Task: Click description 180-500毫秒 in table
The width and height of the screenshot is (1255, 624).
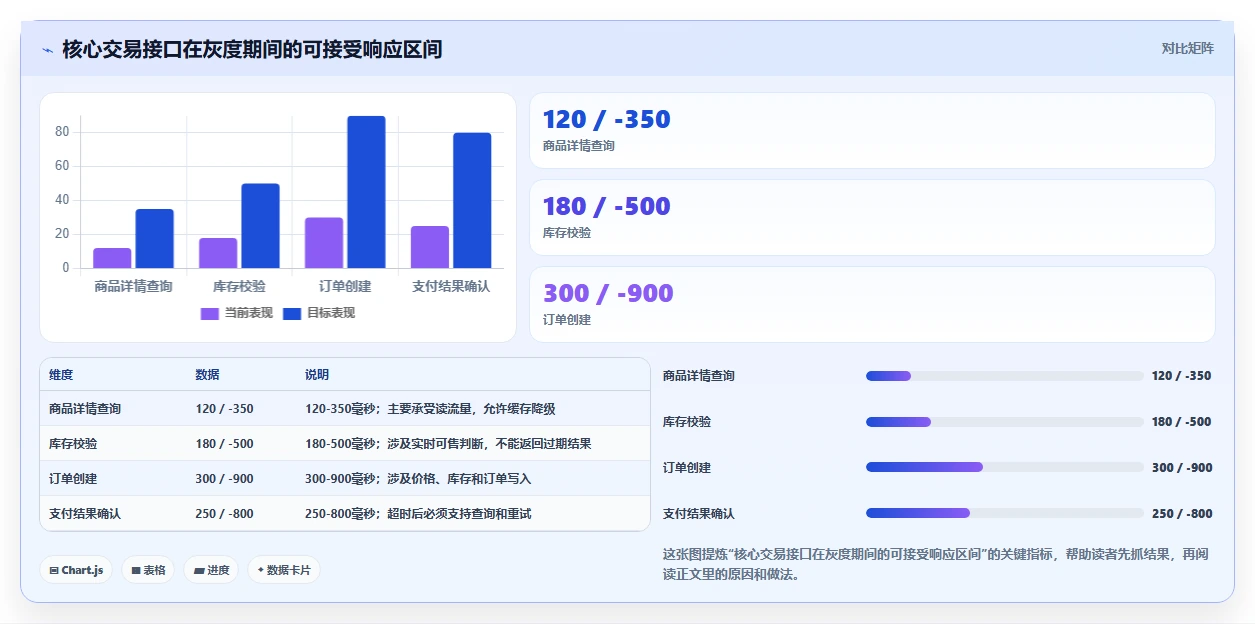Action: (448, 444)
